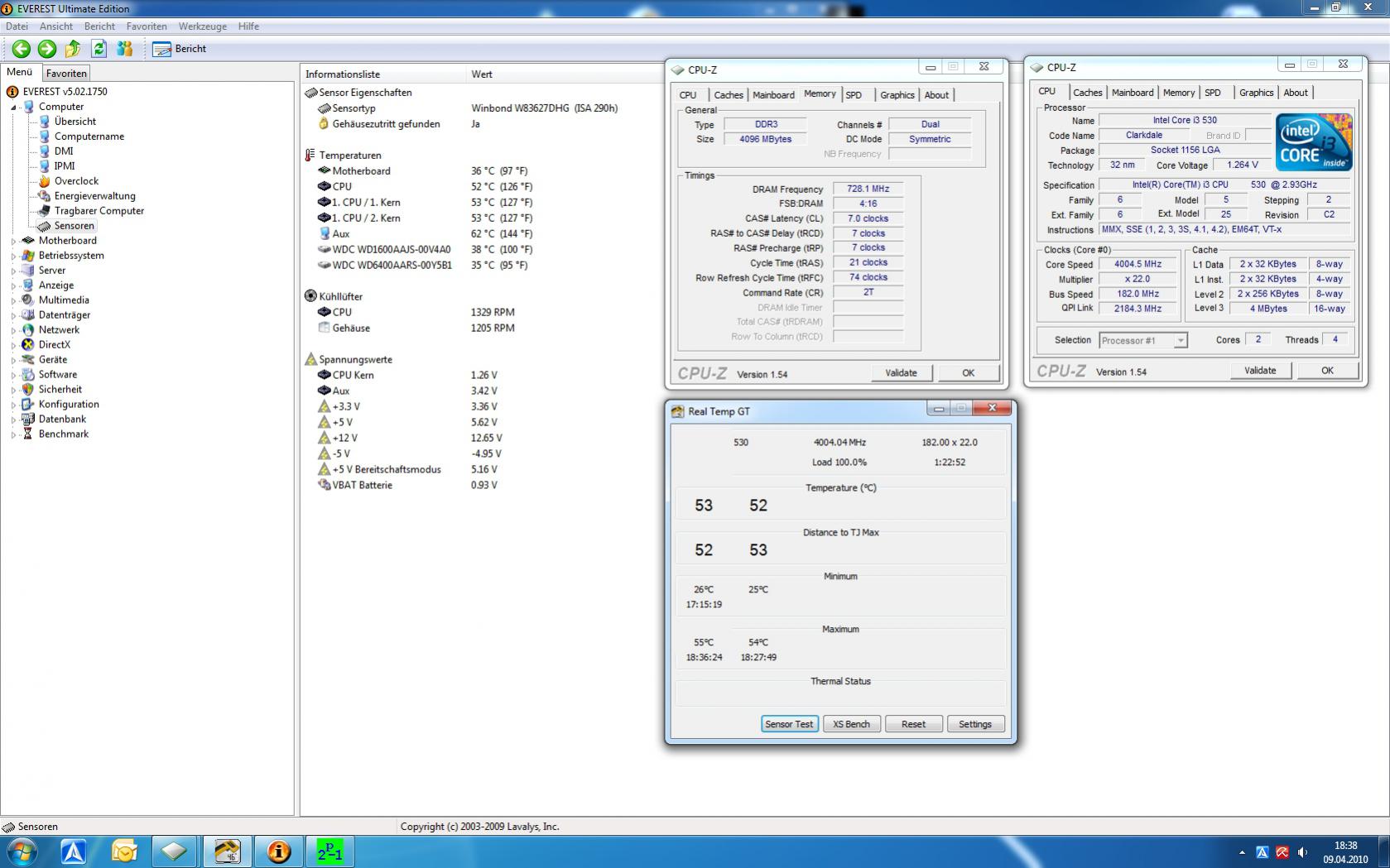Select the Übersicht tree item
The width and height of the screenshot is (1390, 868).
75,122
